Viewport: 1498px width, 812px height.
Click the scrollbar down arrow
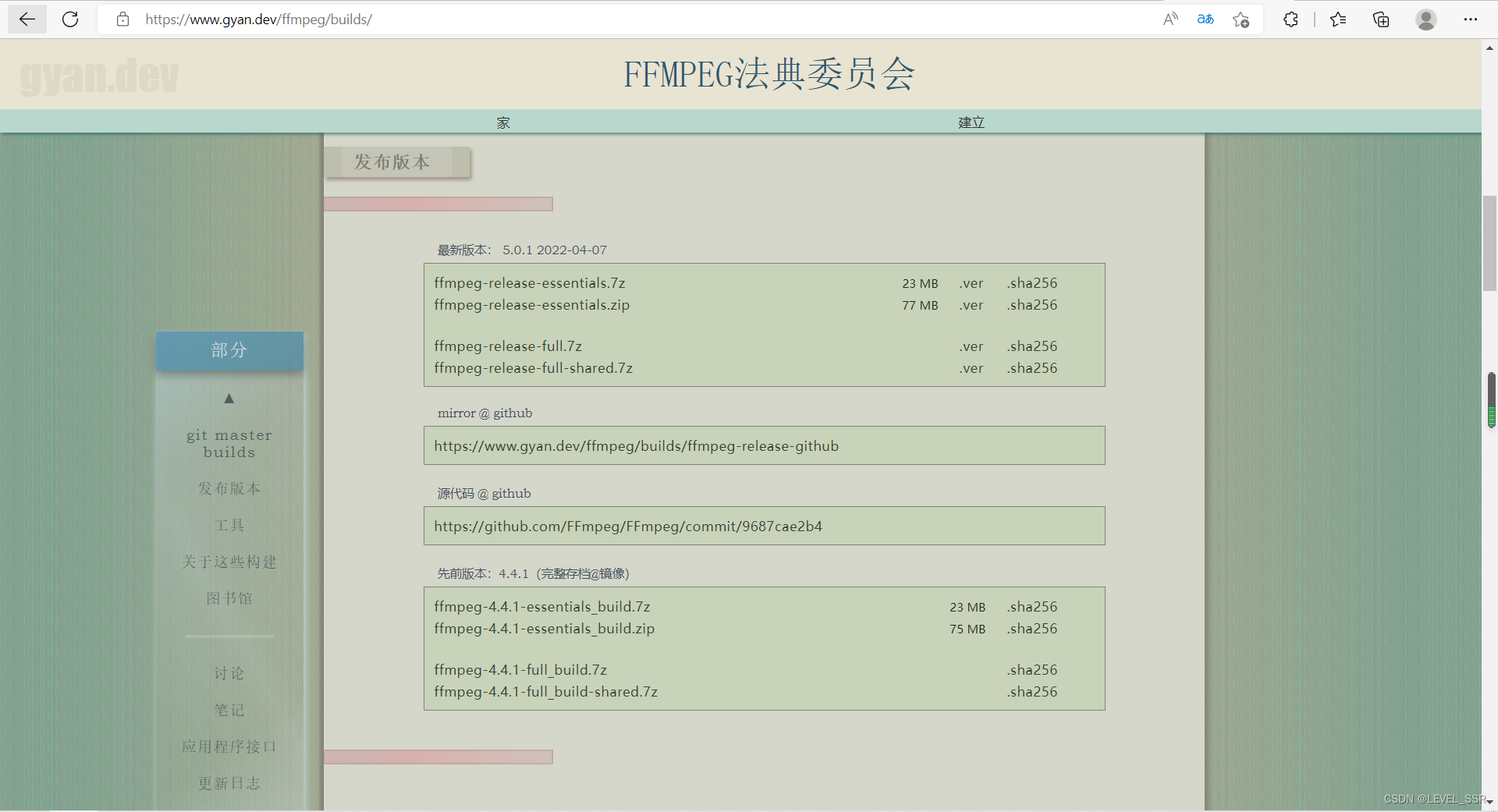coord(1489,802)
